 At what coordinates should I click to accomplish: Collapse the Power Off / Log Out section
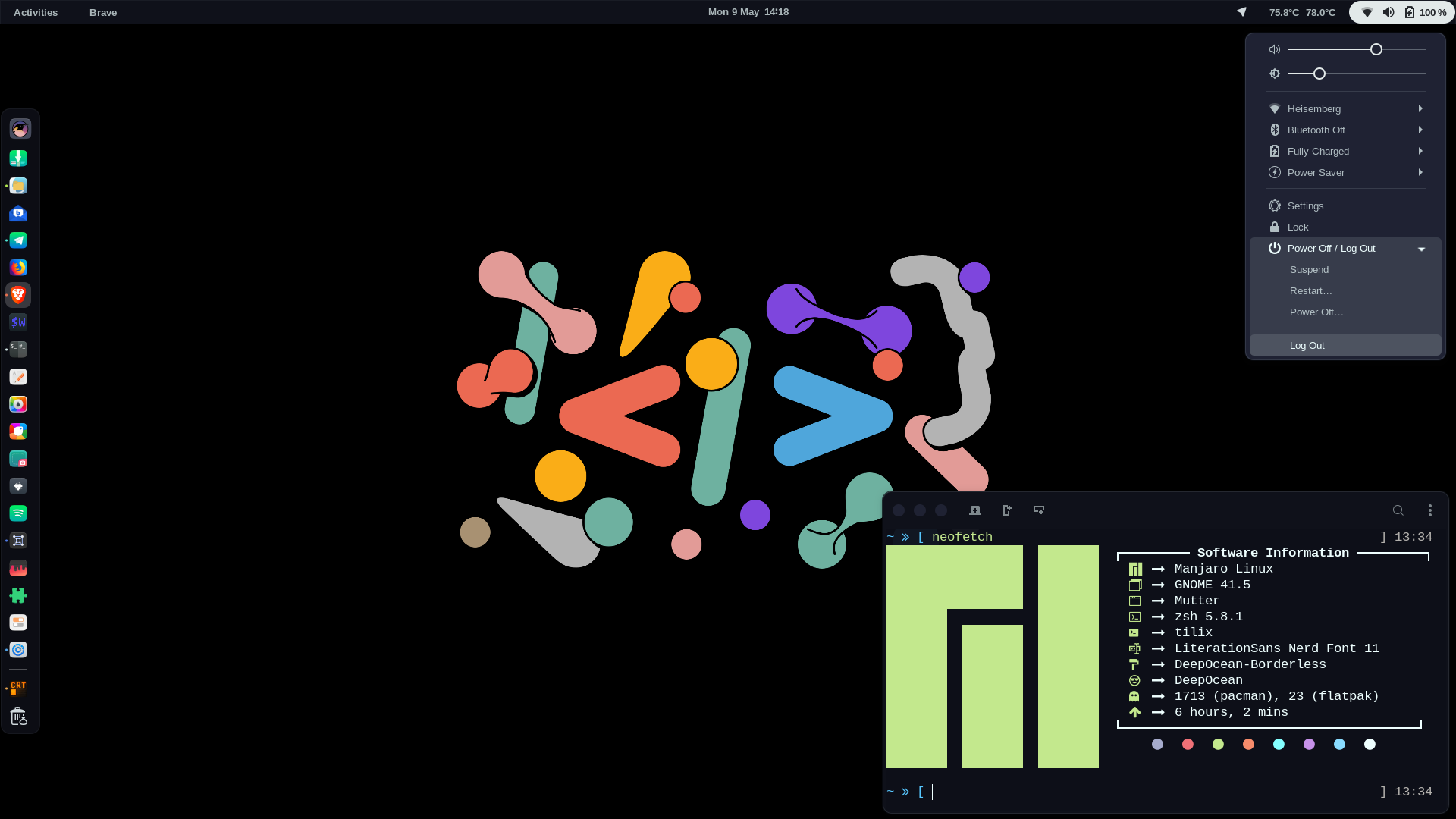click(x=1345, y=249)
